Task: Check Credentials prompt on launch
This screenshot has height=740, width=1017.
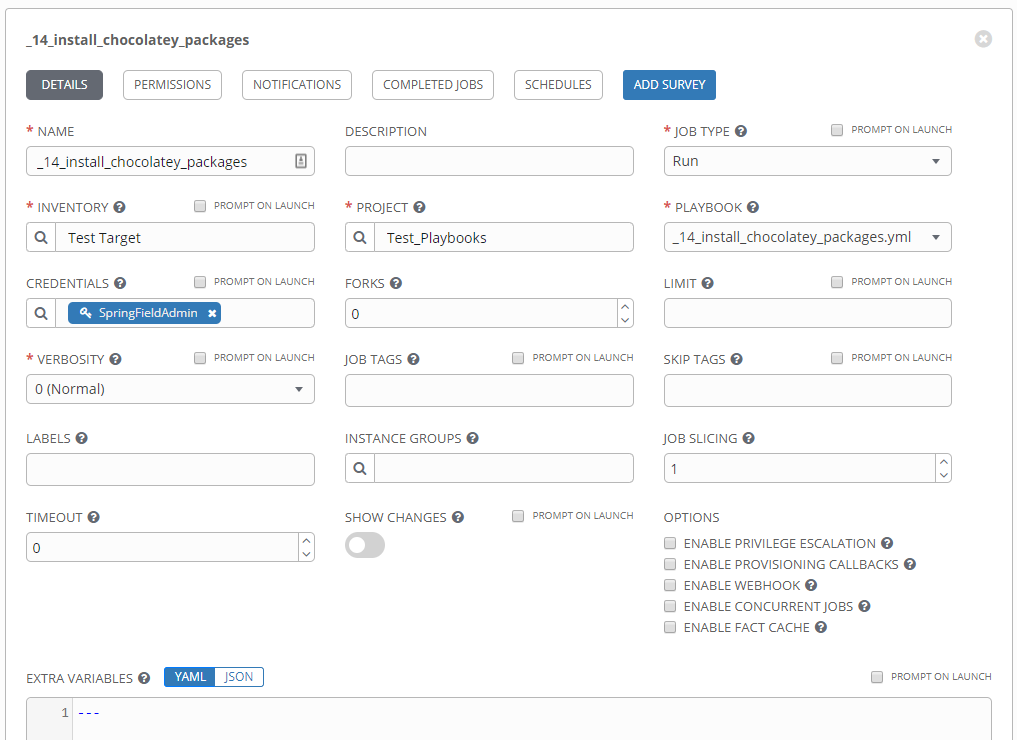Action: 200,281
